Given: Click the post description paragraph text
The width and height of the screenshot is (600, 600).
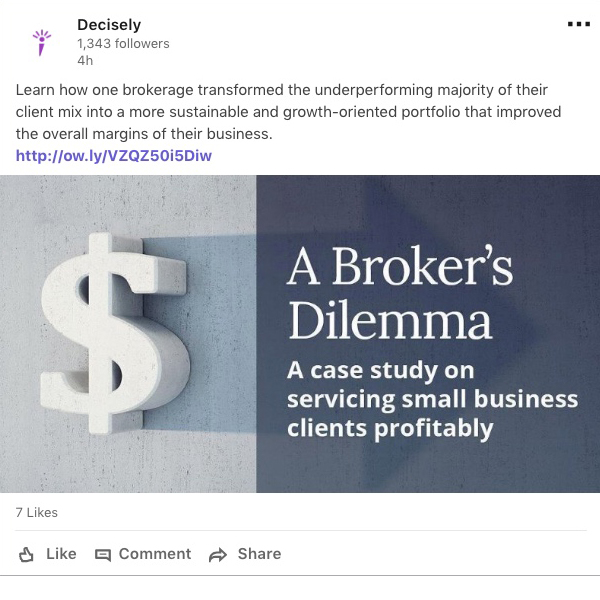Looking at the screenshot, I should click(x=290, y=112).
